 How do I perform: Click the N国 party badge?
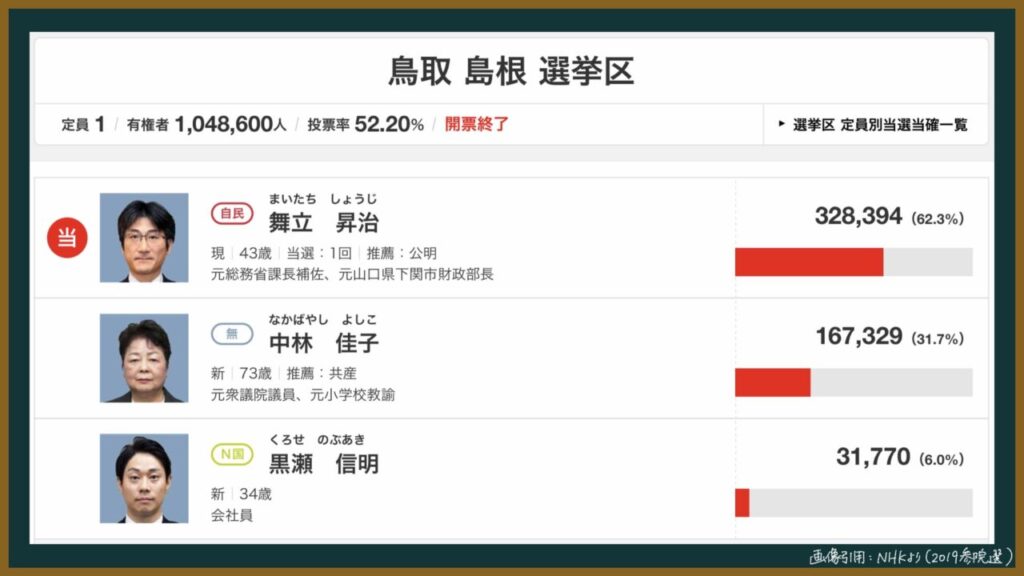232,455
